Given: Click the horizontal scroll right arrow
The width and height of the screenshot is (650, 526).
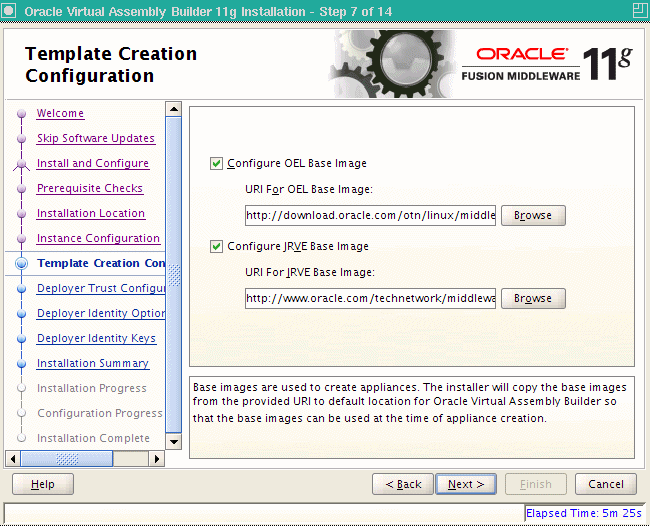Looking at the screenshot, I should (x=157, y=459).
